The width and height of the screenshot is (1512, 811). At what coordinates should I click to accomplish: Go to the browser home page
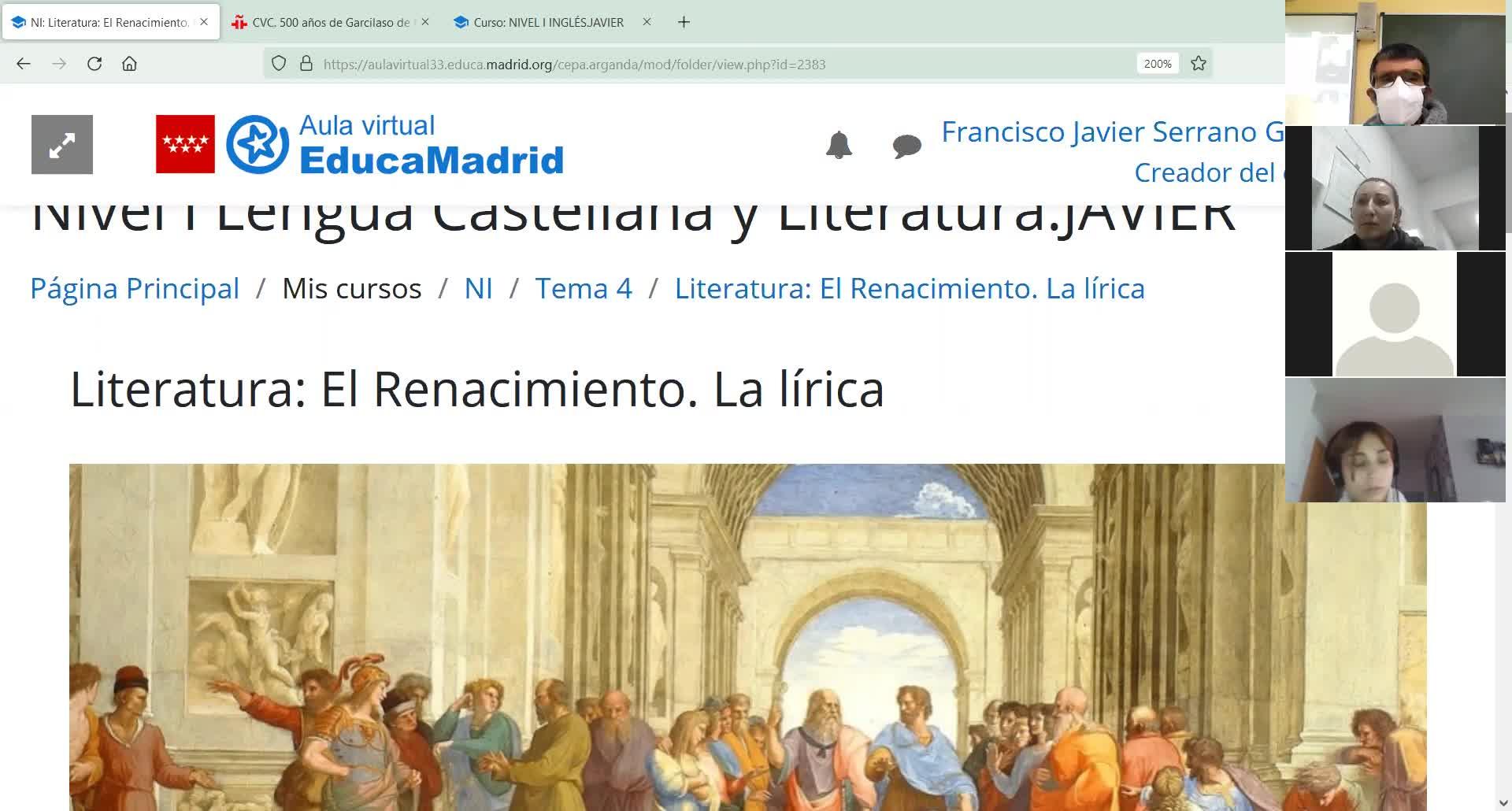point(129,64)
